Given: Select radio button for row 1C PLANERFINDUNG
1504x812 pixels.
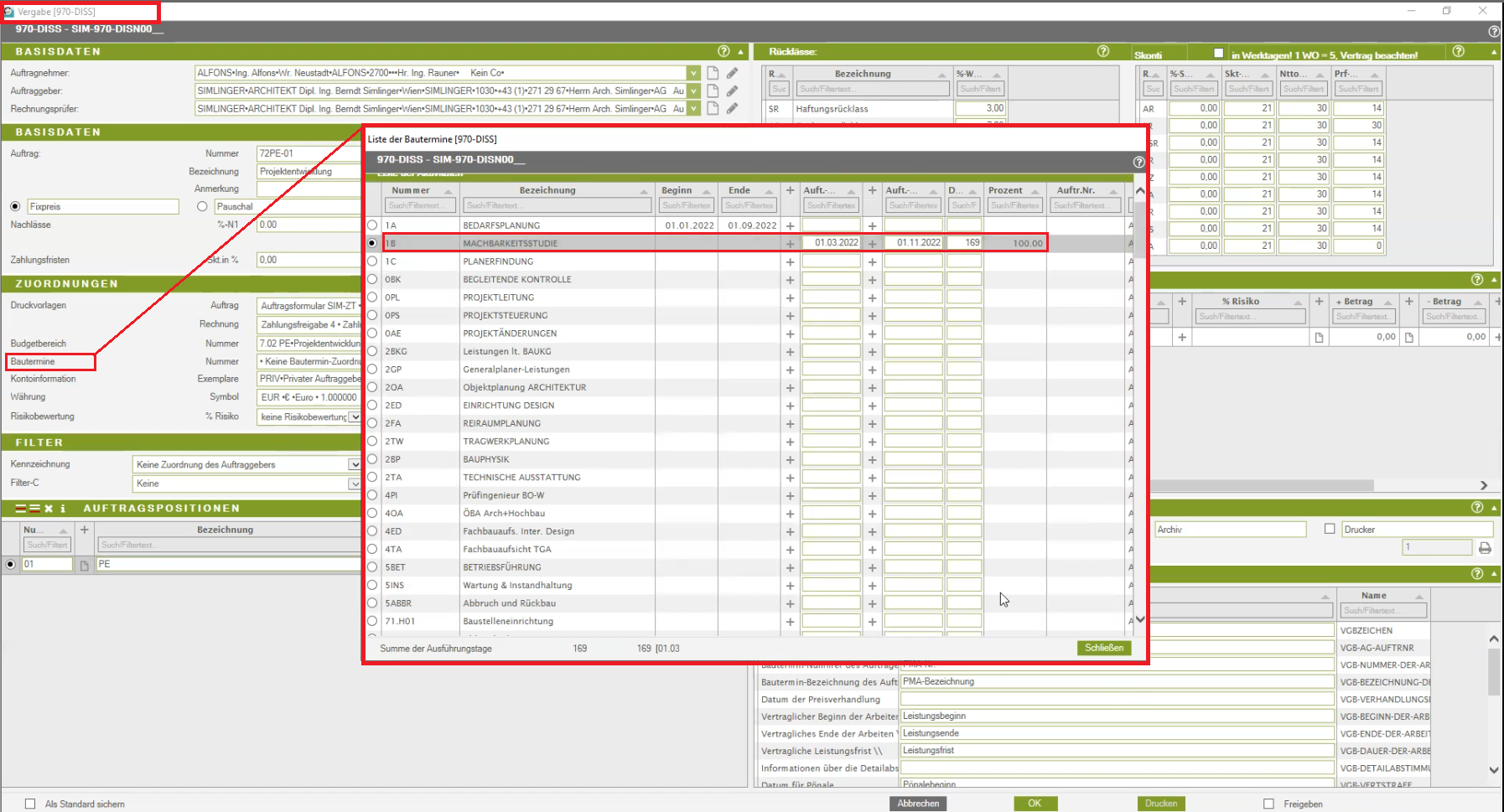Looking at the screenshot, I should click(372, 261).
